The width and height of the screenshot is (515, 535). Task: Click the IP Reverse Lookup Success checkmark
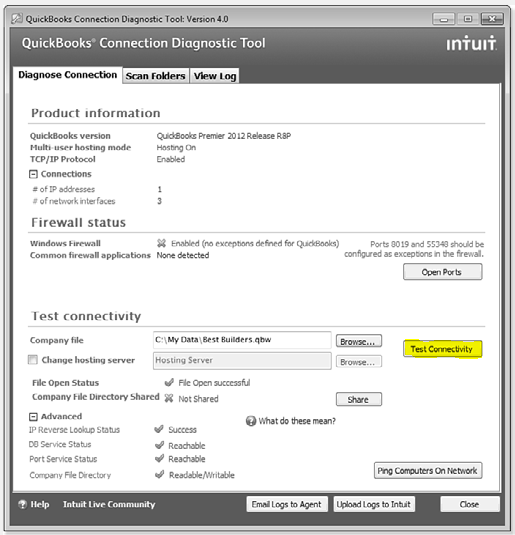(x=159, y=429)
